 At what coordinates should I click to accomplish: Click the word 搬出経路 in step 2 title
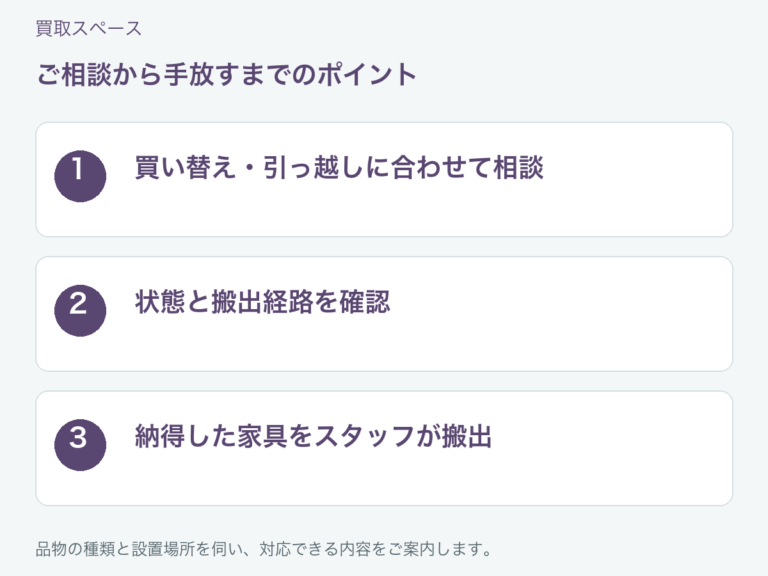click(263, 302)
